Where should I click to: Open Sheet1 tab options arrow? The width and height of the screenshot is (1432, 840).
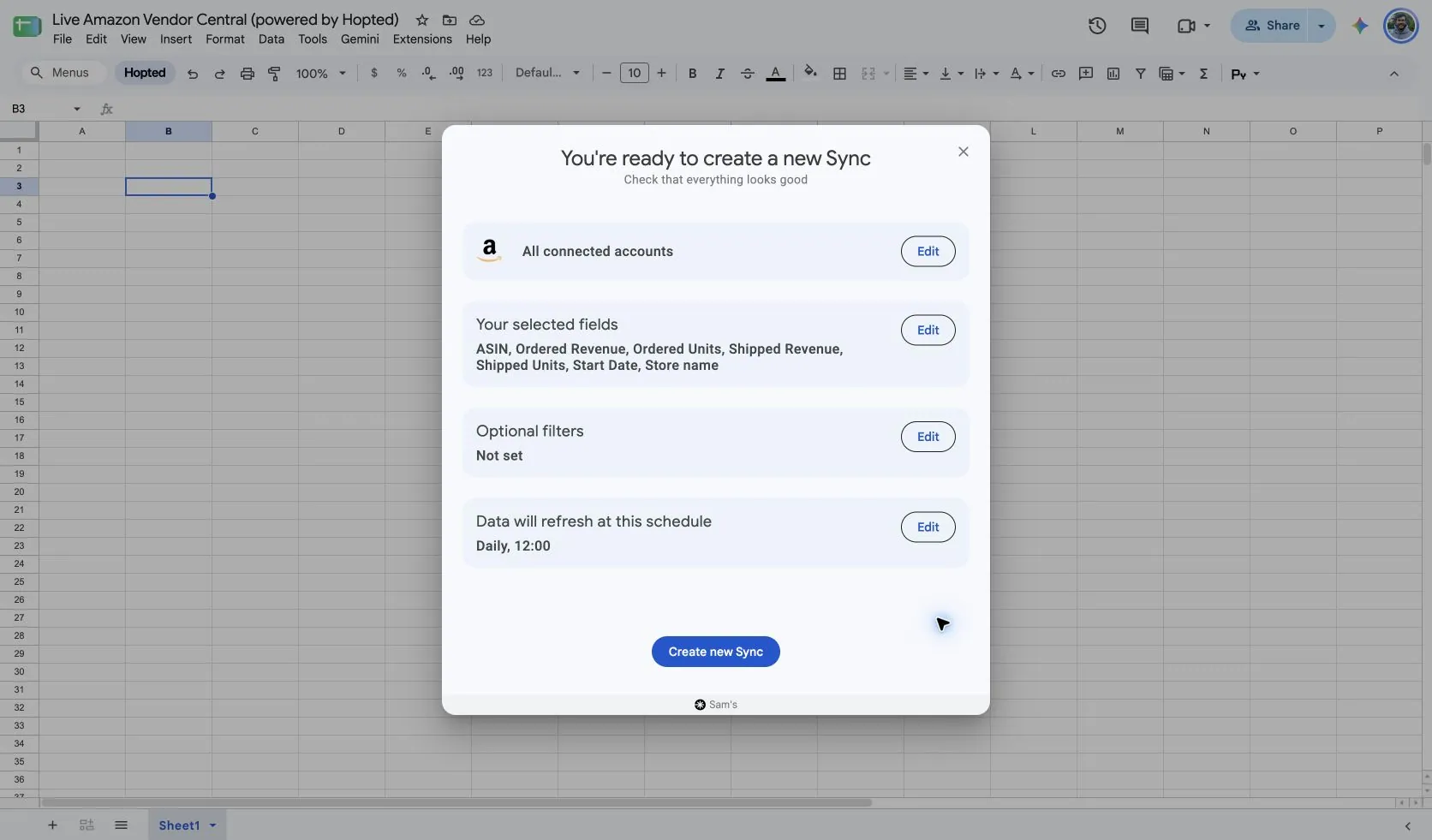212,825
